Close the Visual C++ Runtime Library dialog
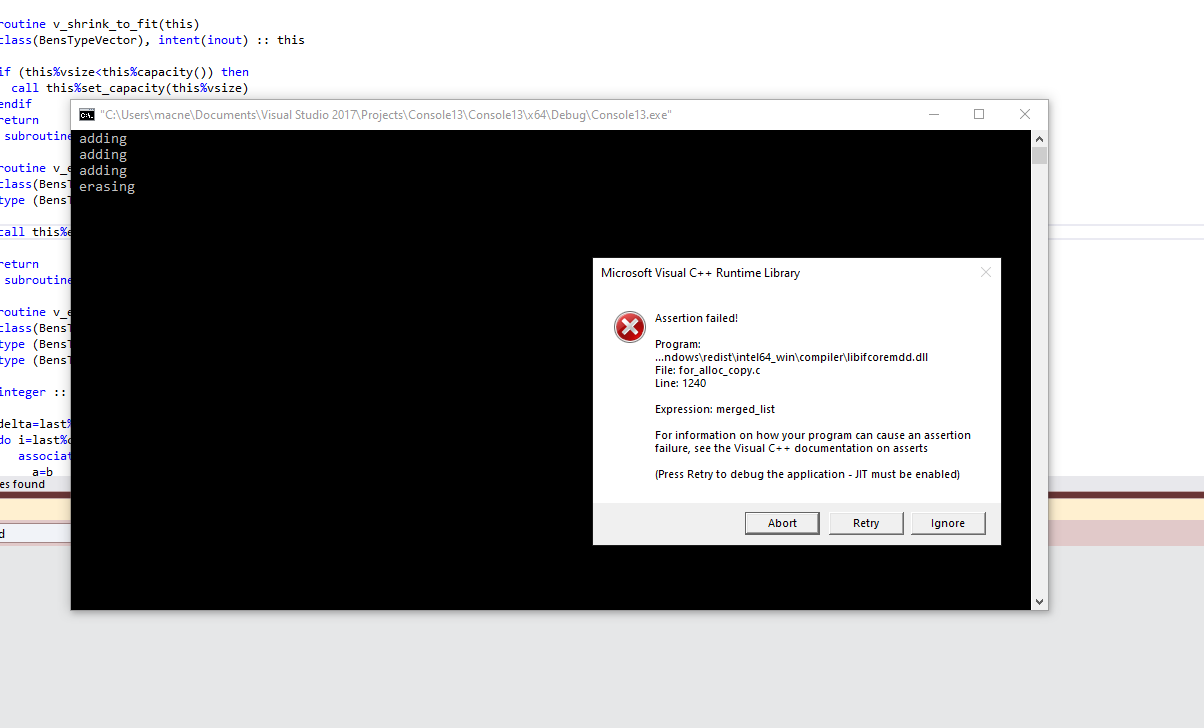The height and width of the screenshot is (728, 1204). [x=985, y=272]
